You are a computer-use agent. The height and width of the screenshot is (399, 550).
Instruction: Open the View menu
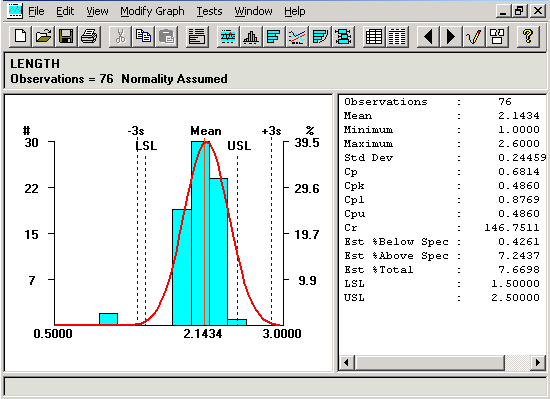click(x=97, y=11)
